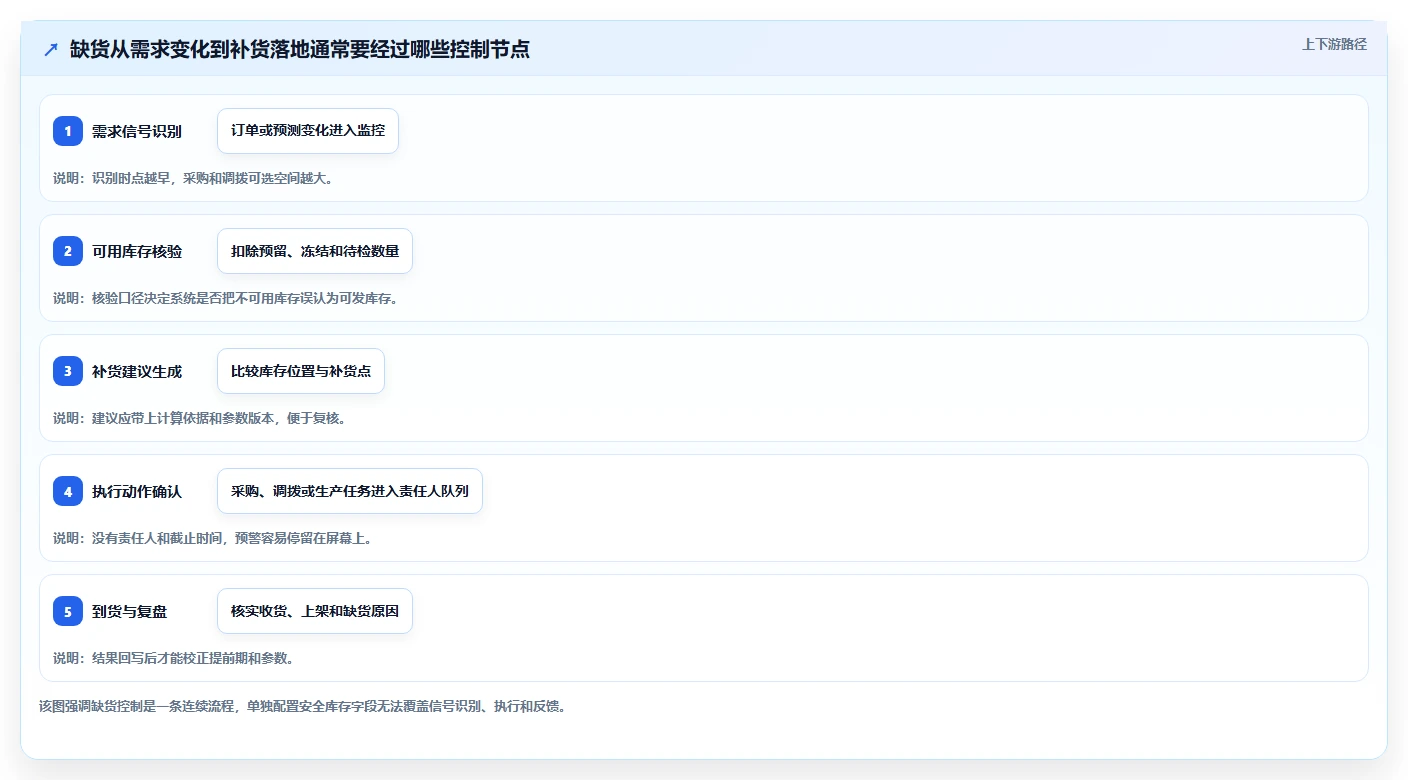Click the note 核验口径决定系统是否把不可用库存误认为可发库存
Viewport: 1408px width, 780px height.
pyautogui.click(x=226, y=298)
